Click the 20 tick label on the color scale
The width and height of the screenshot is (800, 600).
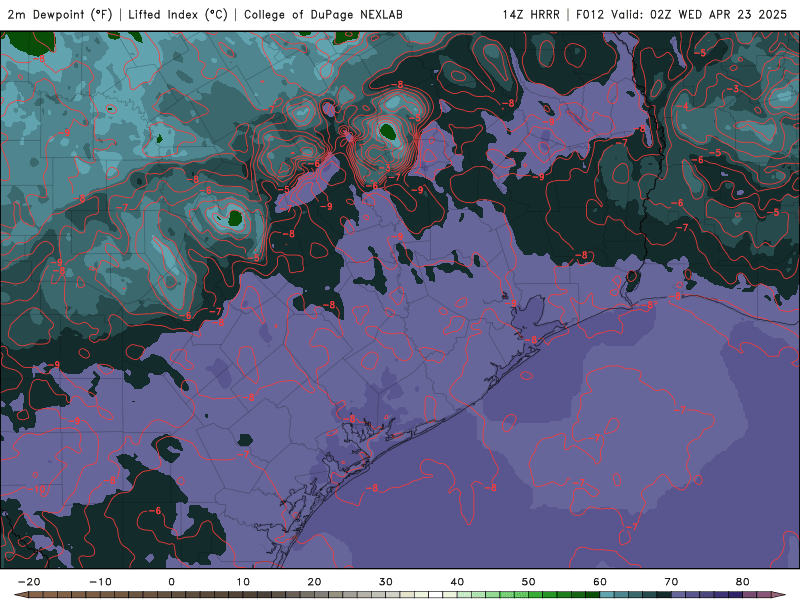click(x=314, y=582)
